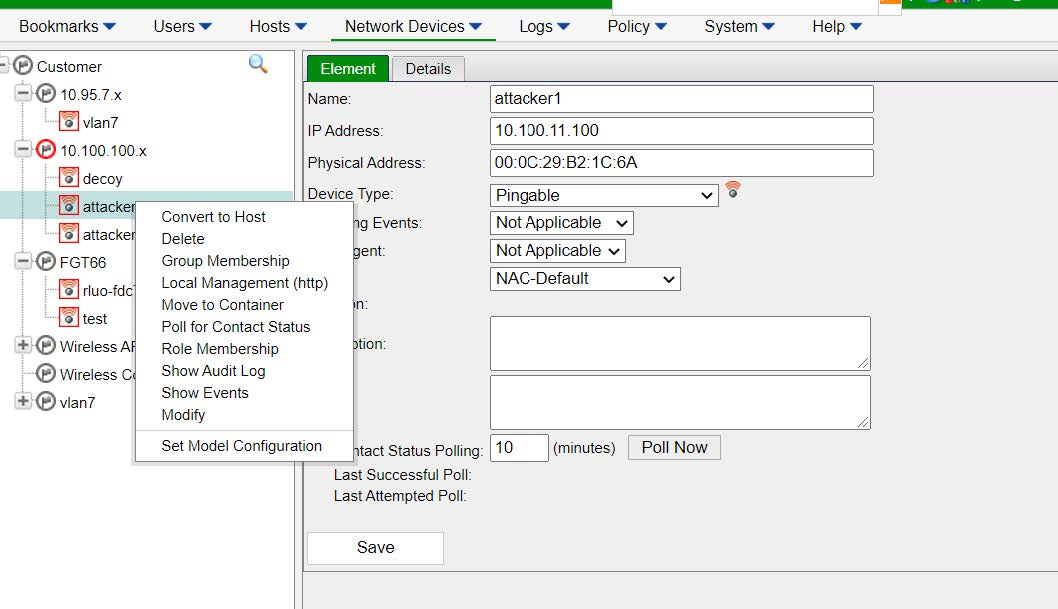The width and height of the screenshot is (1058, 609).
Task: Select the rluo-fdc device icon
Action: pyautogui.click(x=69, y=290)
